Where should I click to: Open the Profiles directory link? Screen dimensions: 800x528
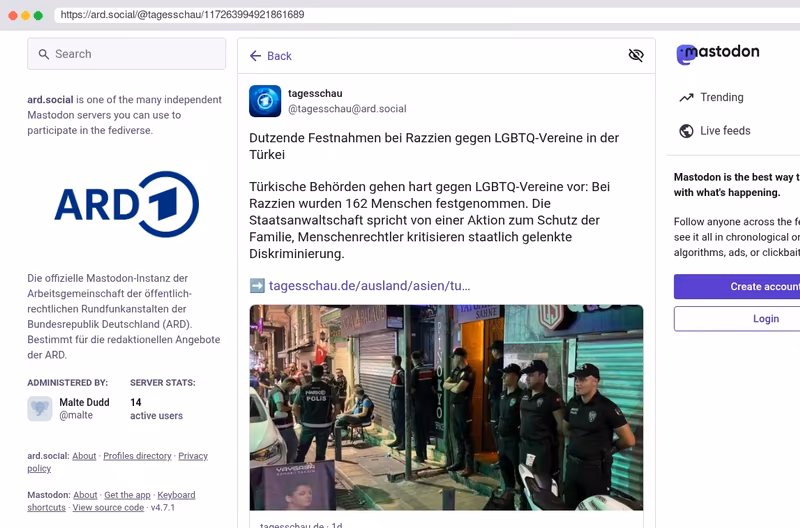pyautogui.click(x=137, y=456)
